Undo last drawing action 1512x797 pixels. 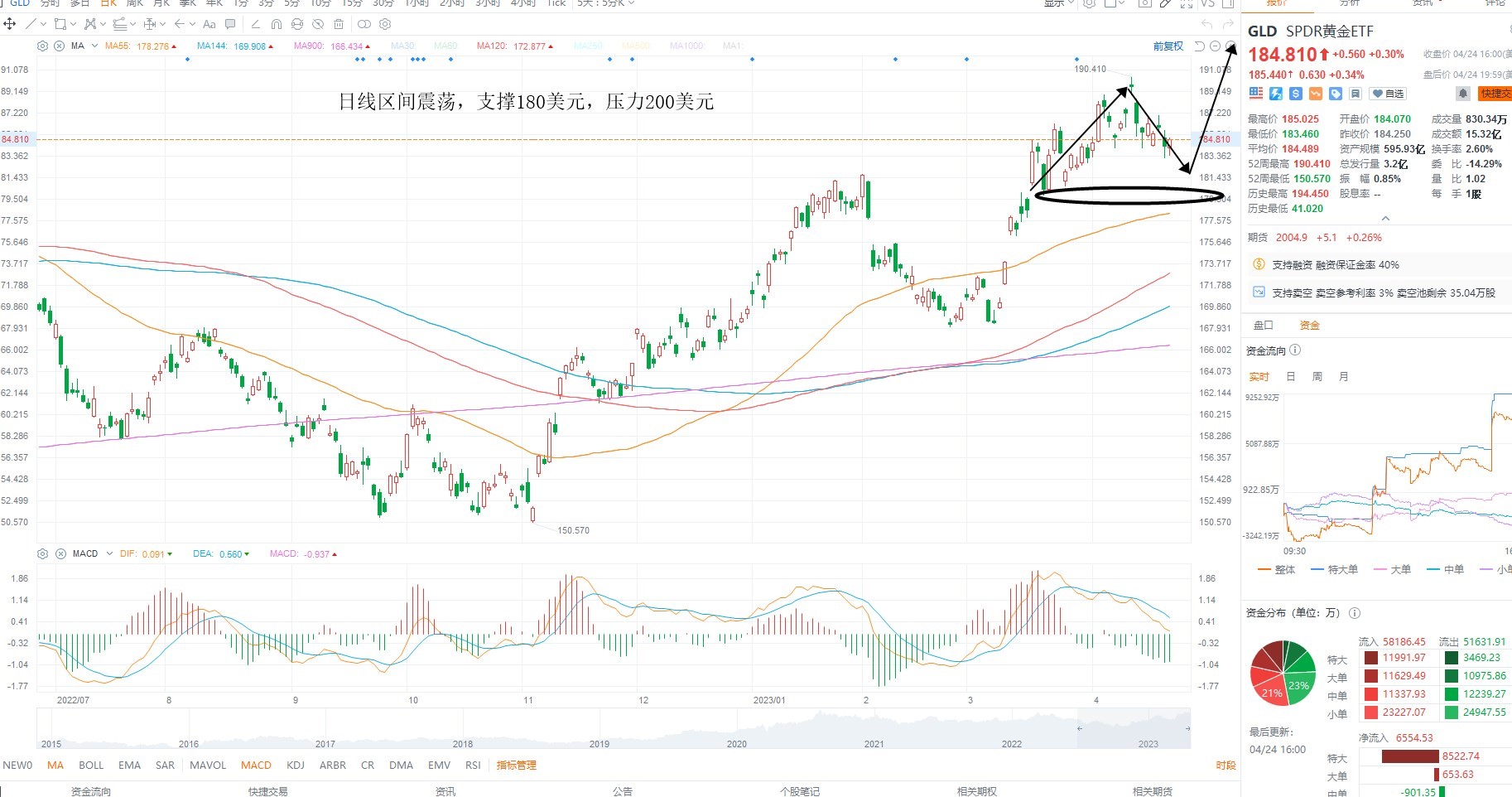(x=1206, y=24)
